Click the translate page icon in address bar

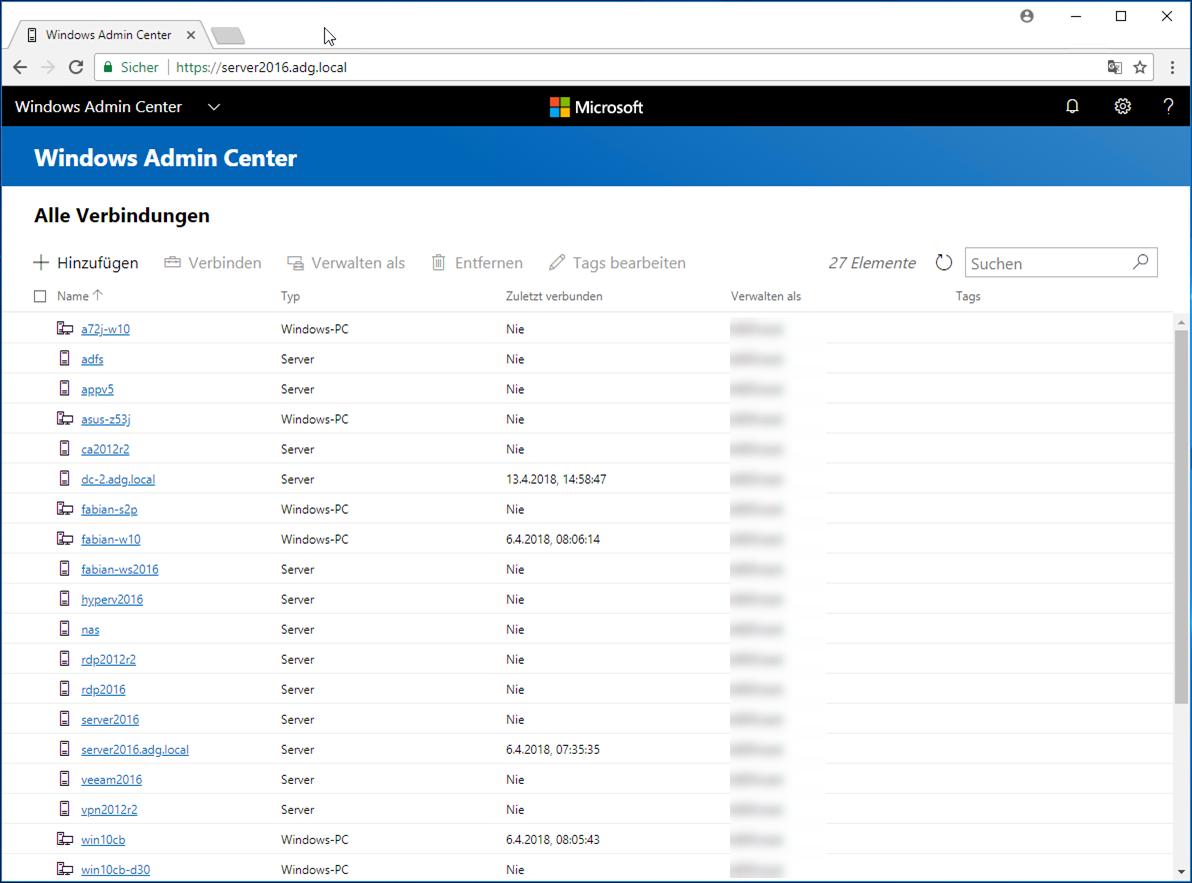point(1114,68)
